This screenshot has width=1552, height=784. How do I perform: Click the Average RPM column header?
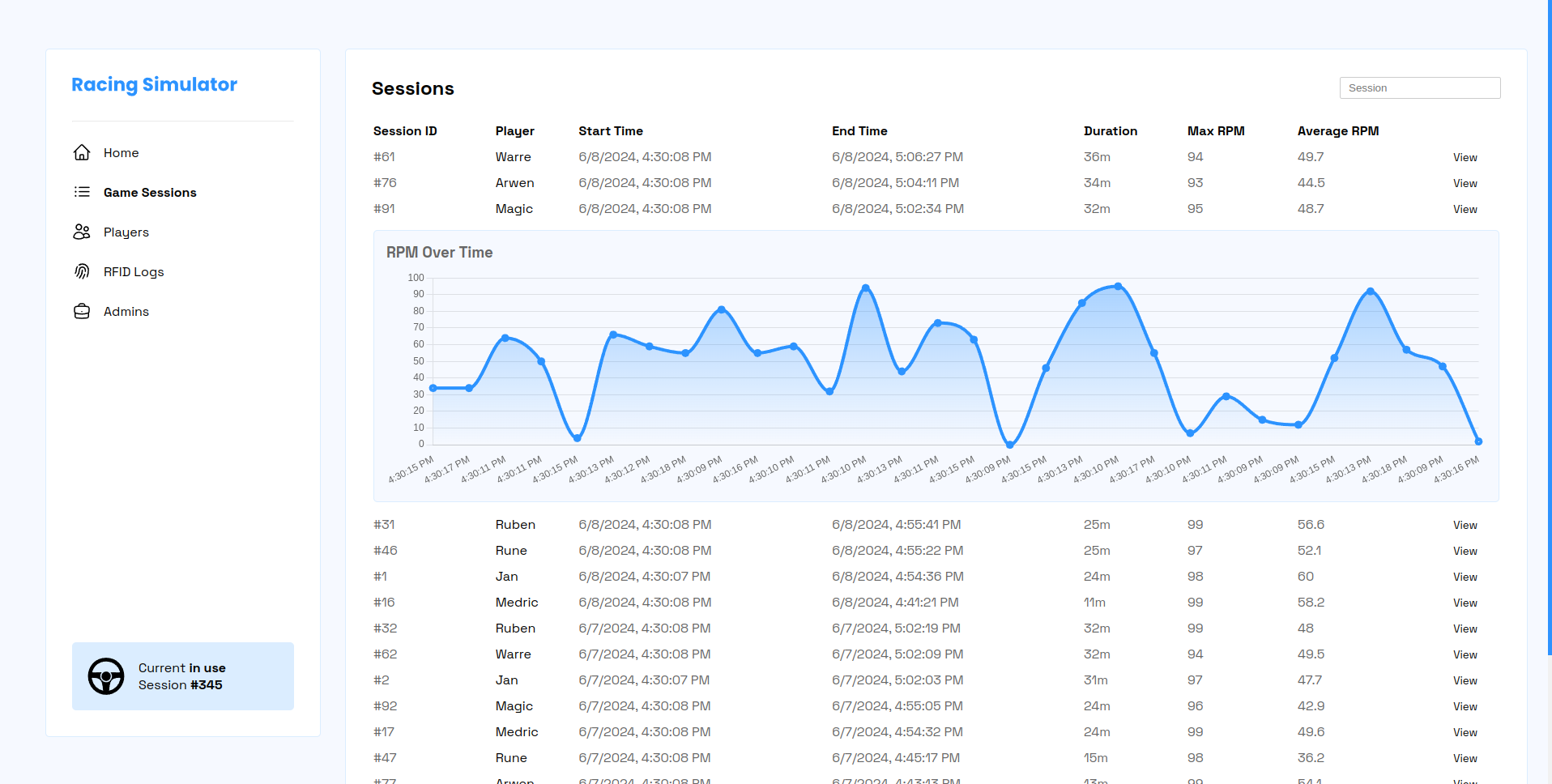point(1338,131)
